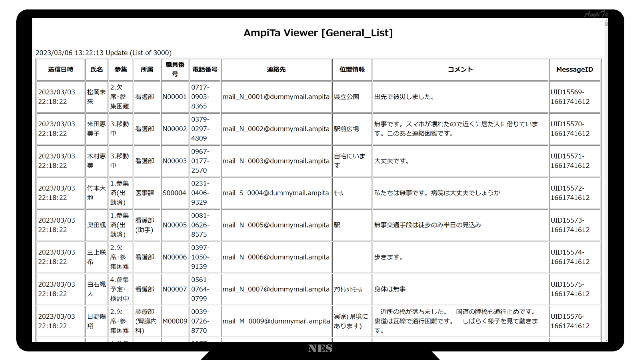The width and height of the screenshot is (640, 360).
Task: Click the mail_N_0006@dummymail.ampita address
Action: pyautogui.click(x=276, y=257)
